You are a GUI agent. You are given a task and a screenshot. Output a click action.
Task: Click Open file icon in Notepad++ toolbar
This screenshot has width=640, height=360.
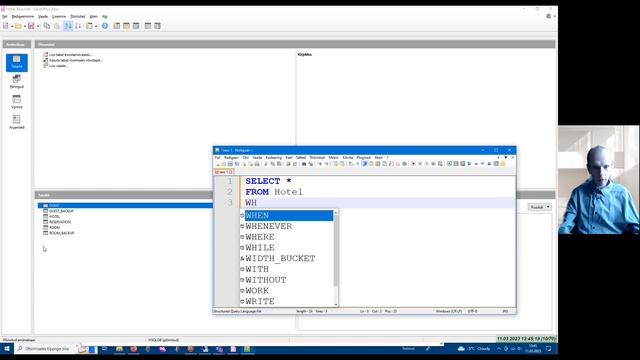point(224,164)
